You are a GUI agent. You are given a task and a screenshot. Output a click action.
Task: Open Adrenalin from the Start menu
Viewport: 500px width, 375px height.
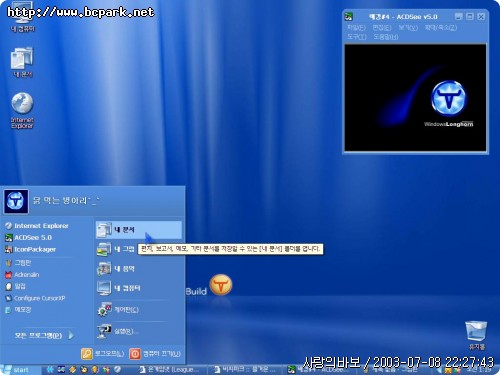(x=22, y=275)
